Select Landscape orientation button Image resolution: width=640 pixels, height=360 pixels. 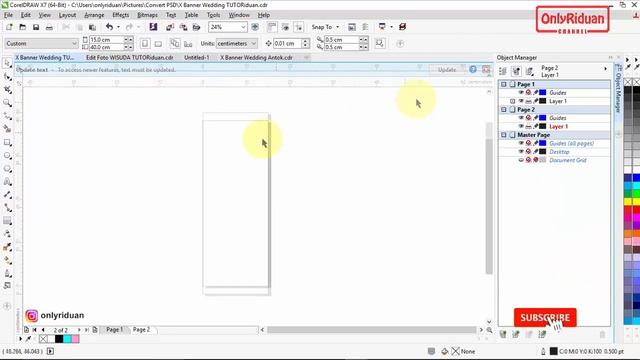point(158,43)
